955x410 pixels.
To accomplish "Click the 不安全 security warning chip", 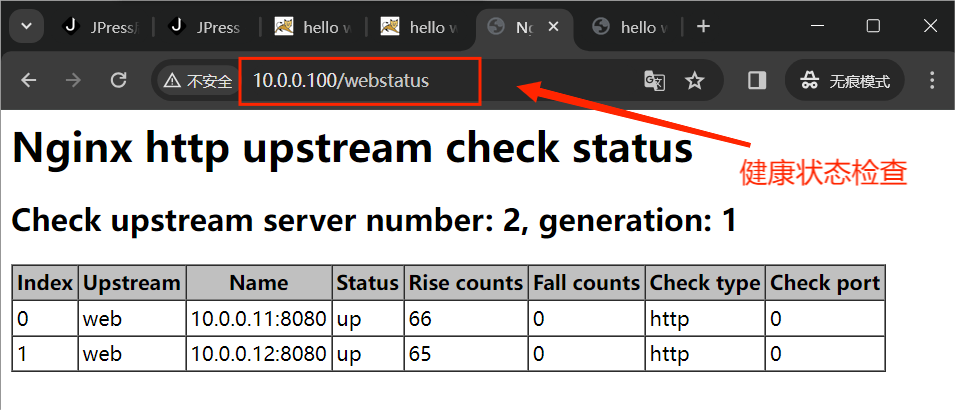I will pos(198,80).
